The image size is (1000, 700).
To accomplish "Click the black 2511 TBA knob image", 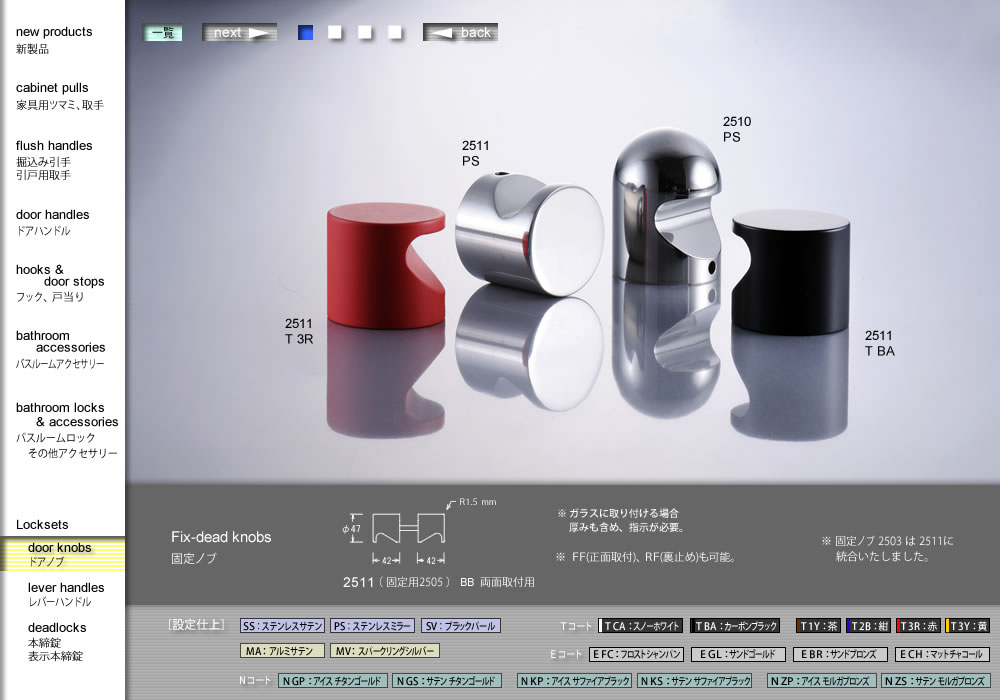I will [x=791, y=273].
